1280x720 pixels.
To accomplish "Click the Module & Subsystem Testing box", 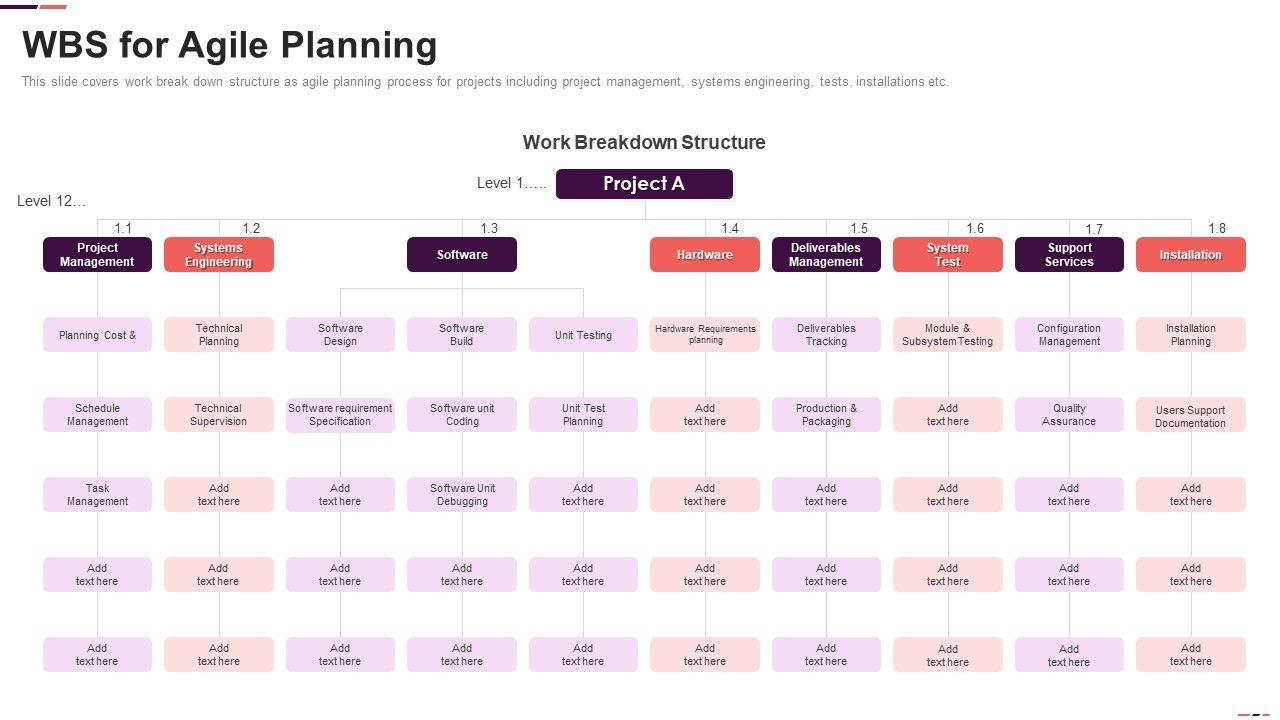I will coord(947,335).
